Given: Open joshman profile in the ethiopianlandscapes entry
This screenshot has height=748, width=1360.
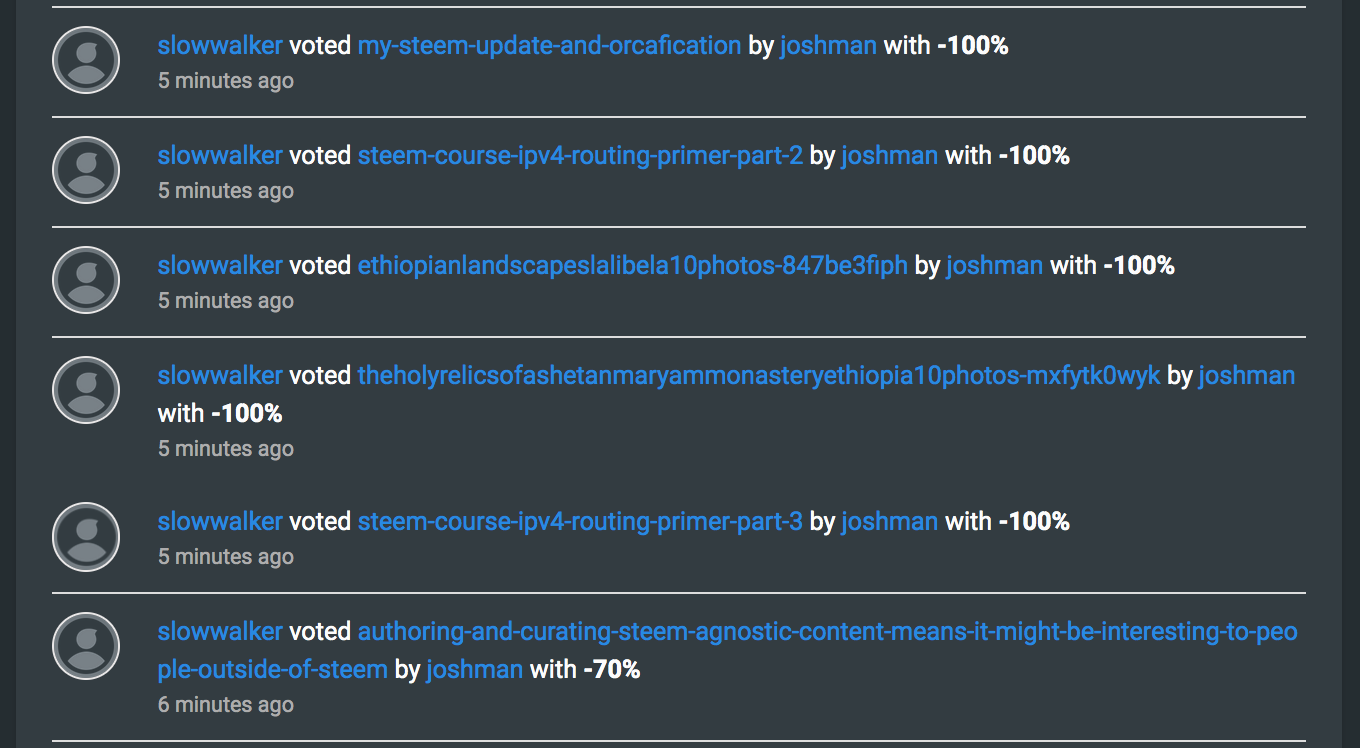Looking at the screenshot, I should pos(994,265).
